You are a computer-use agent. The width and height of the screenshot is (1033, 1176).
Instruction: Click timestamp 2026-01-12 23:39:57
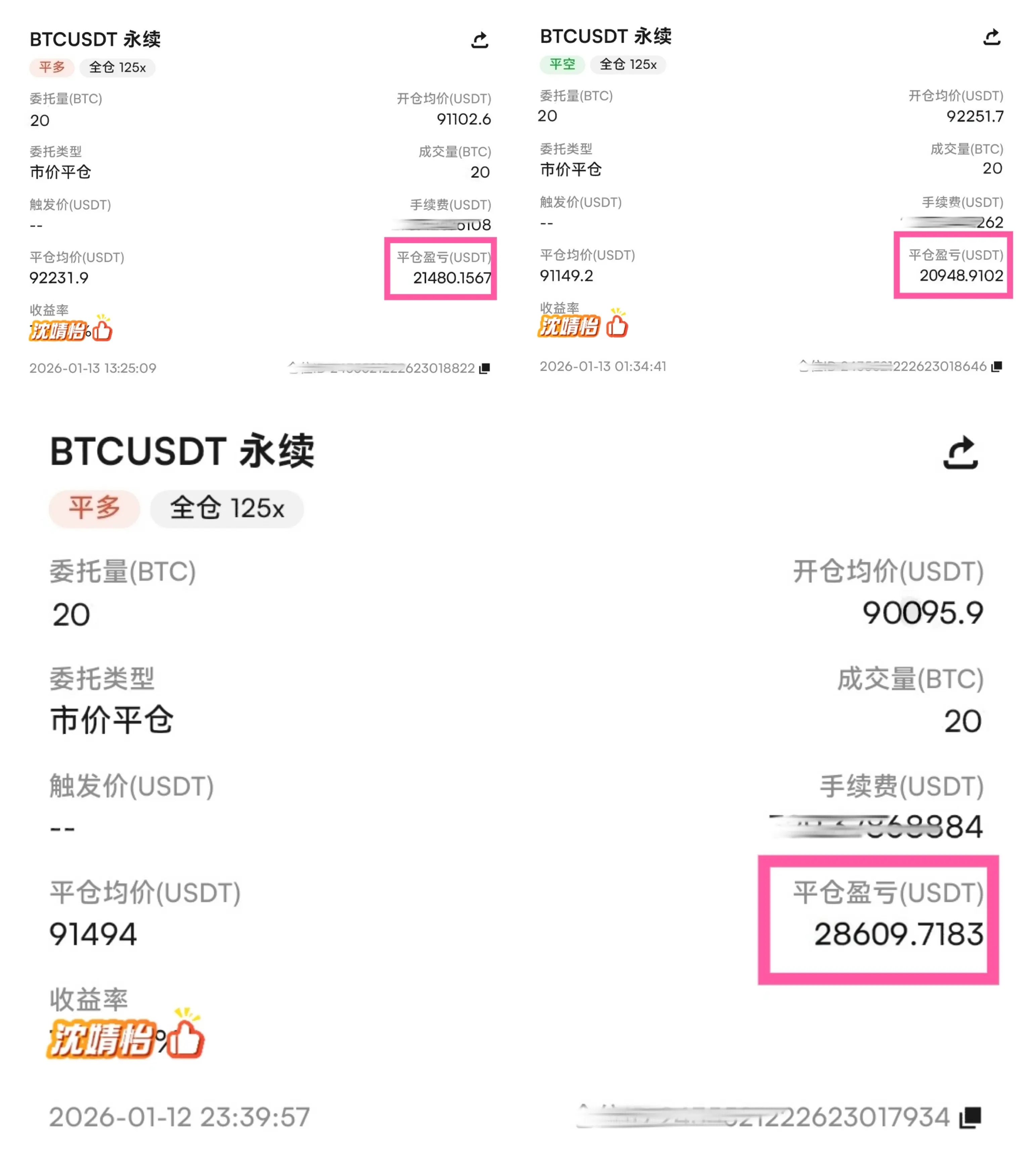(179, 1117)
